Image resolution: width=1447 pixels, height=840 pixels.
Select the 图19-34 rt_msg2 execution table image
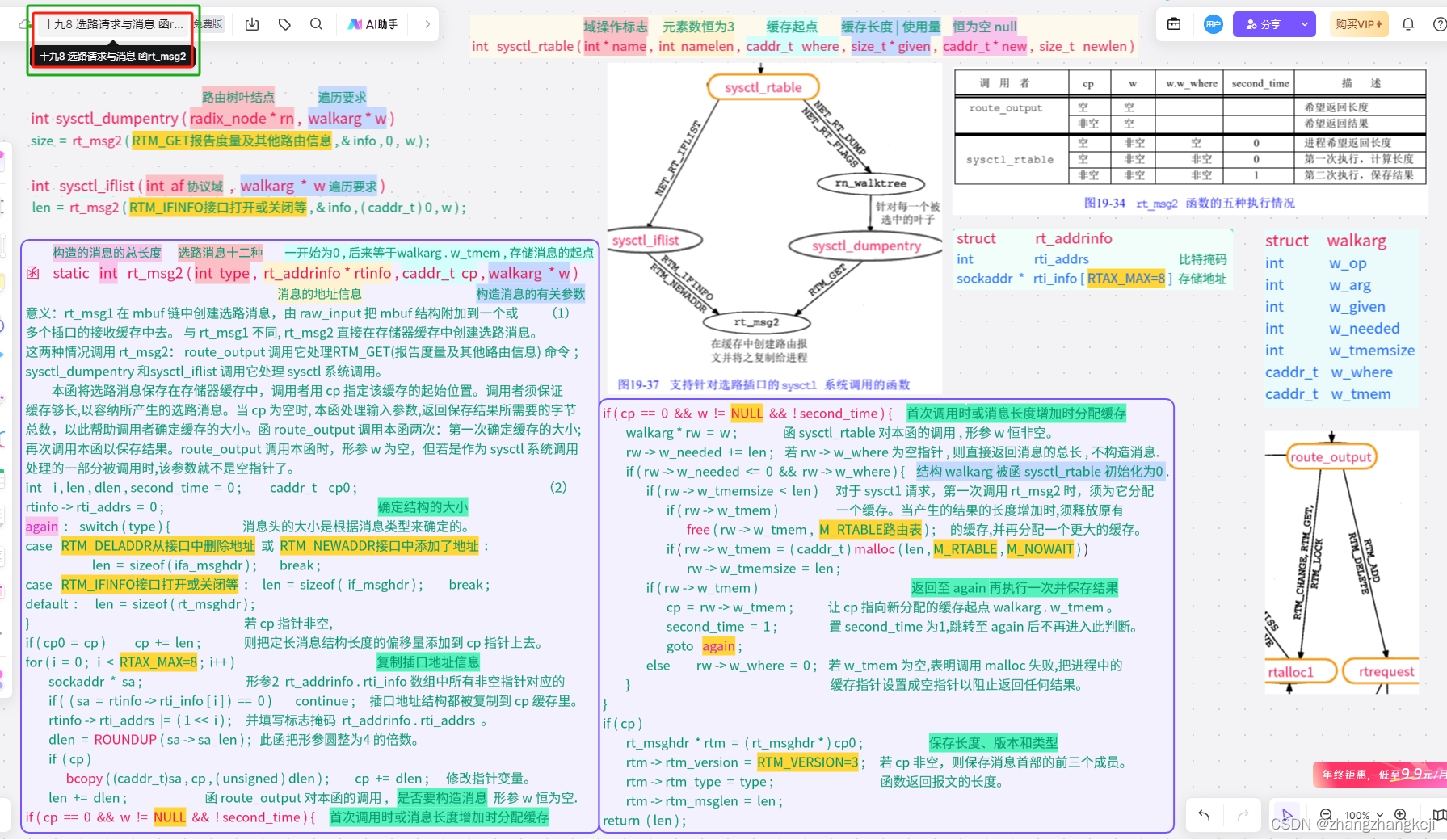point(1190,141)
